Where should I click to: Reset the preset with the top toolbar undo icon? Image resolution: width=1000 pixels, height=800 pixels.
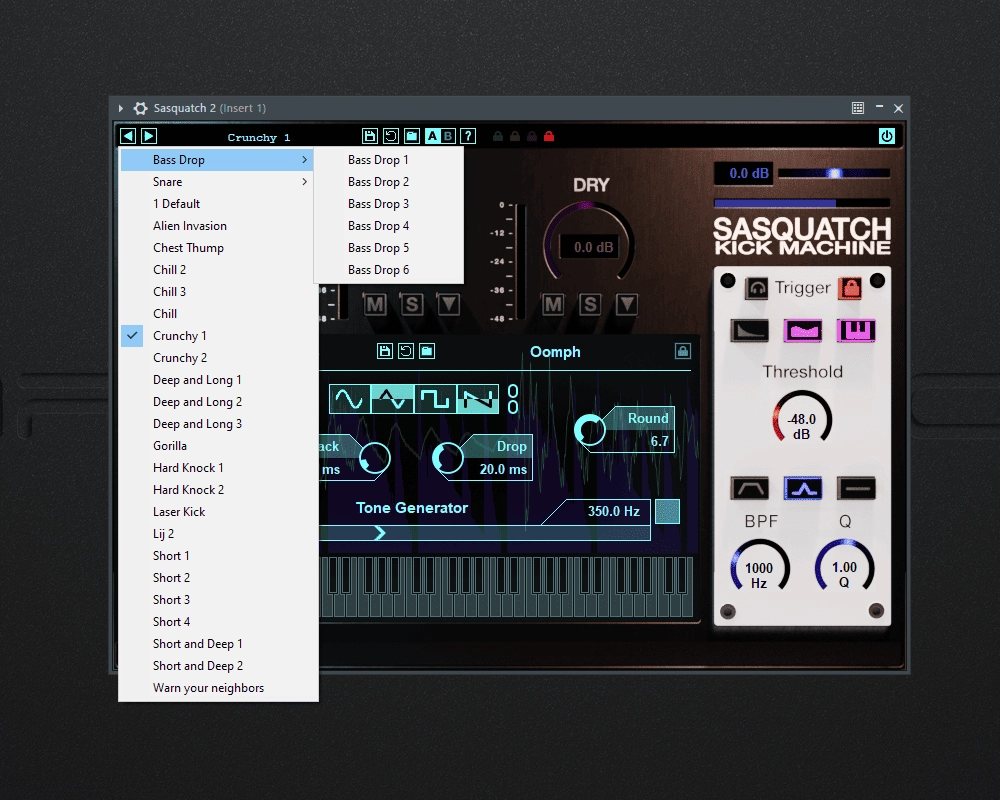pyautogui.click(x=390, y=136)
